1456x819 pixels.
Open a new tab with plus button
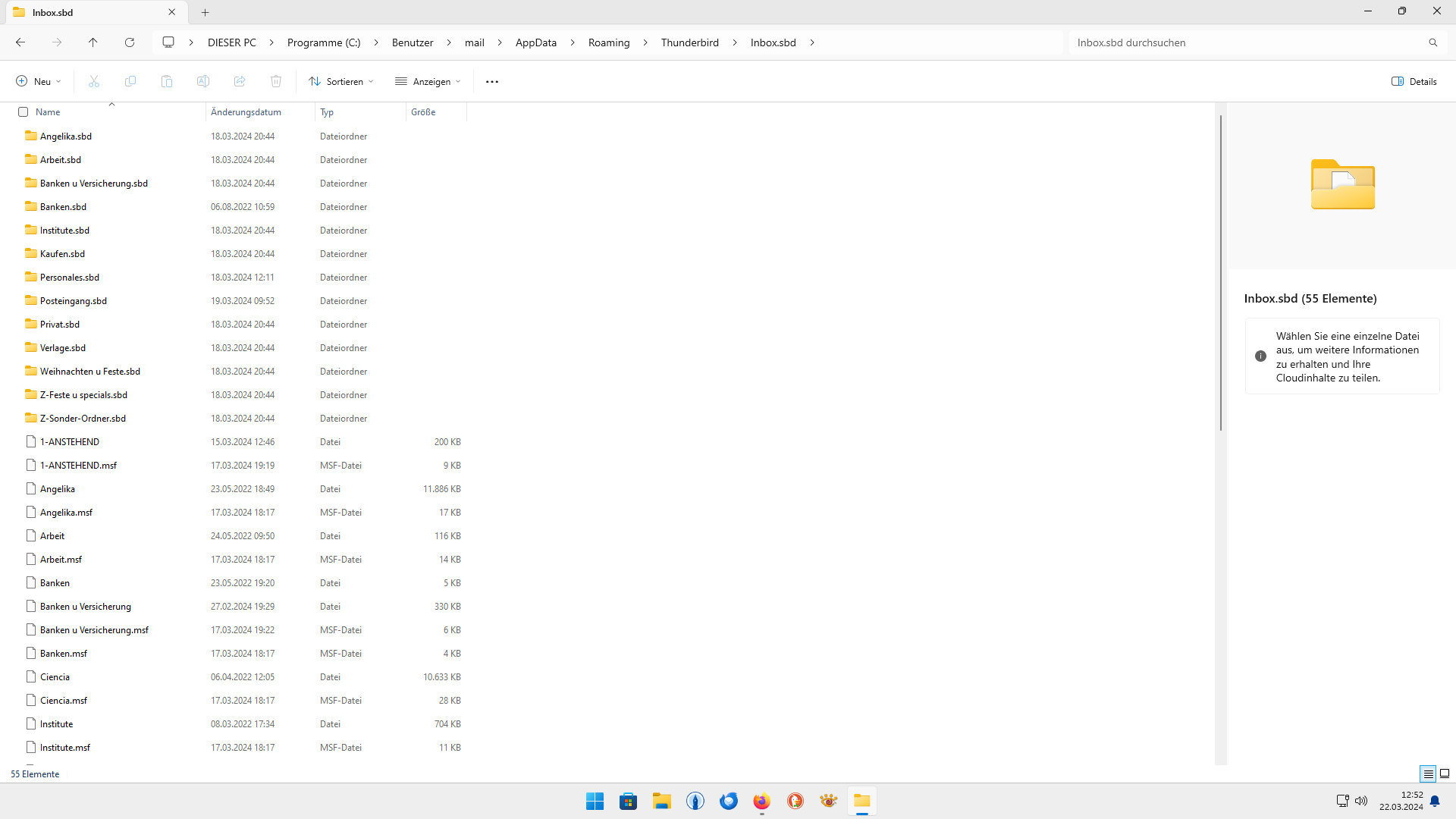pos(206,12)
